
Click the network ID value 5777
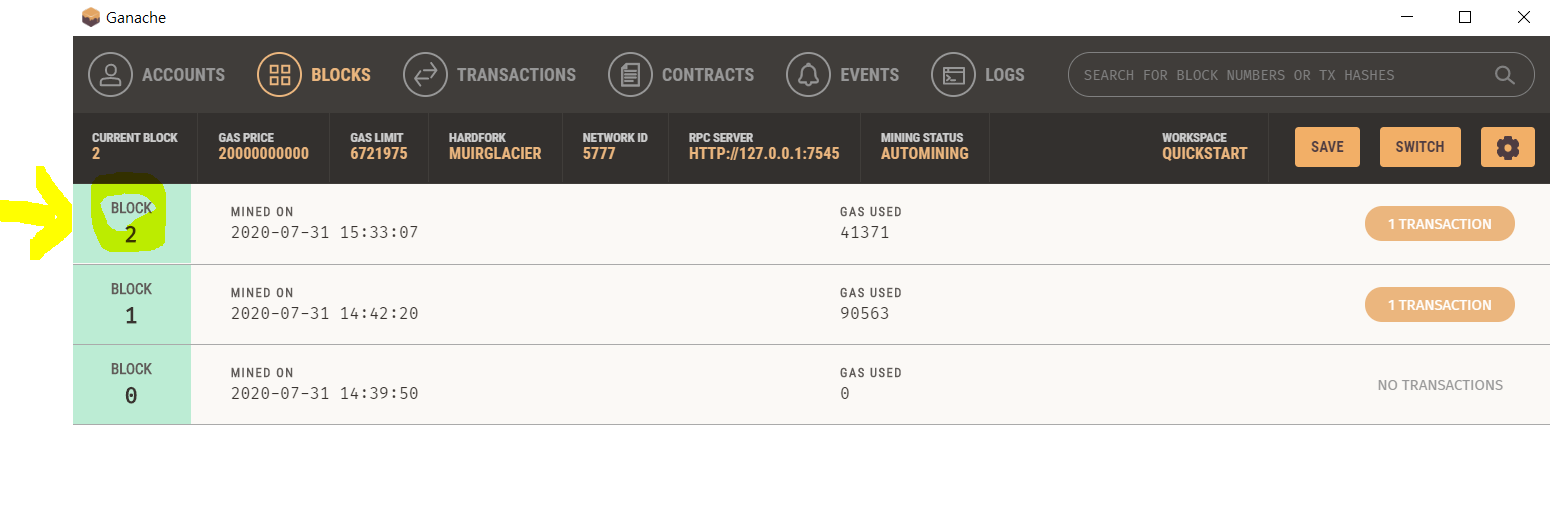click(x=599, y=154)
